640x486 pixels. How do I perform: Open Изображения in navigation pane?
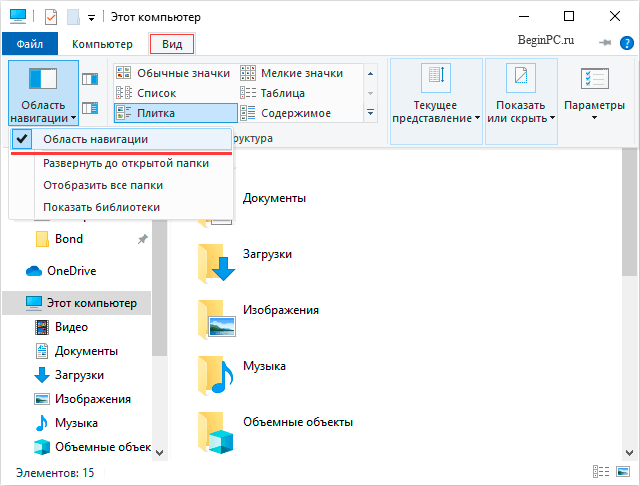tap(82, 399)
